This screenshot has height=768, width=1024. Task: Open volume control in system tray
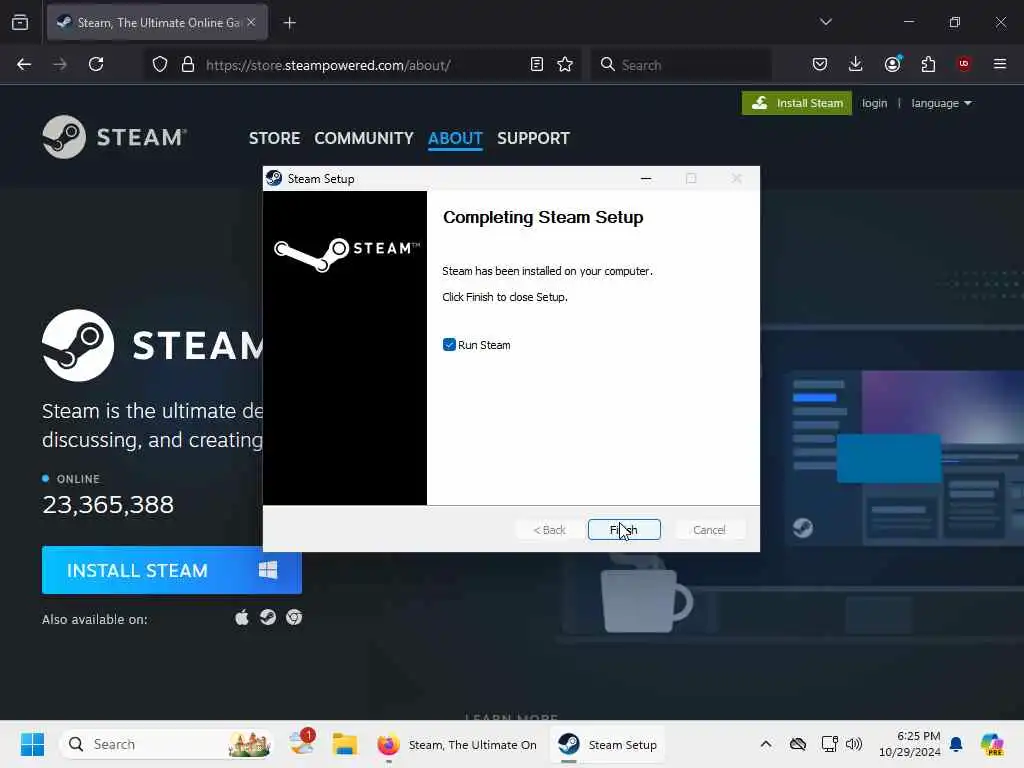[854, 744]
